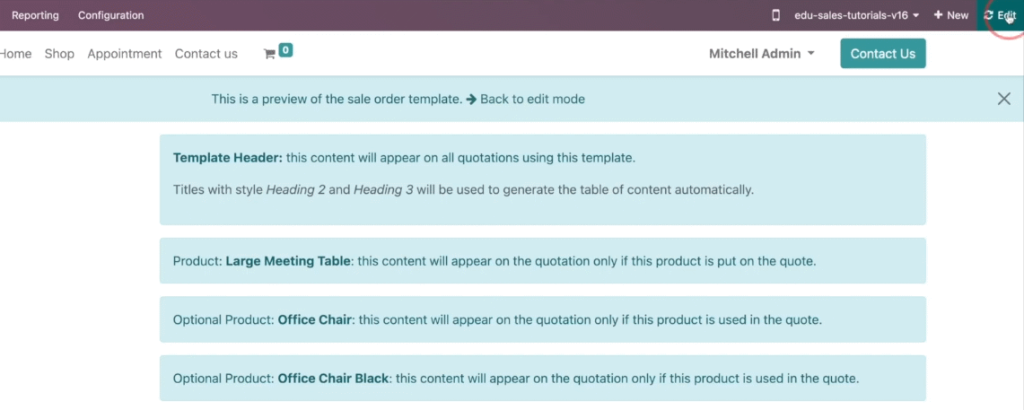The width and height of the screenshot is (1024, 410).
Task: Click the plus New button
Action: pyautogui.click(x=951, y=15)
